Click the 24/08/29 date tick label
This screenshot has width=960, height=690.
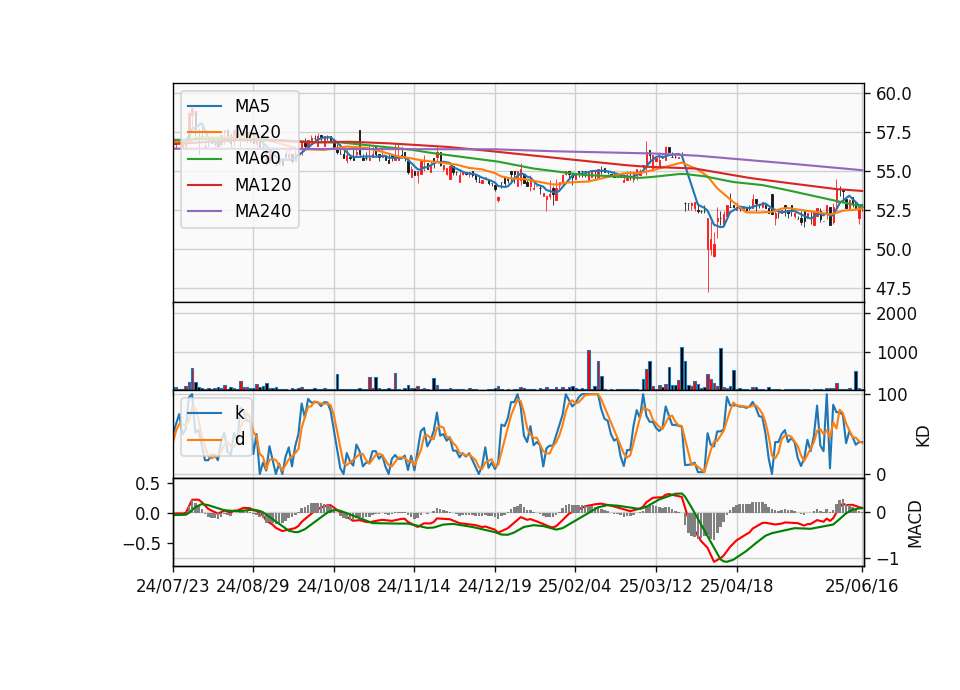tap(253, 586)
